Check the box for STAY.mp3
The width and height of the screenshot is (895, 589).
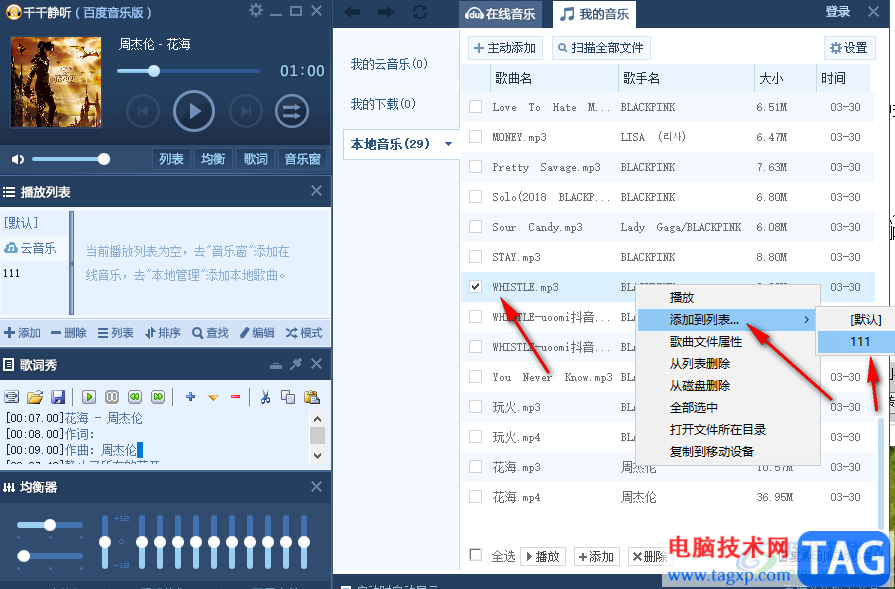(x=475, y=256)
